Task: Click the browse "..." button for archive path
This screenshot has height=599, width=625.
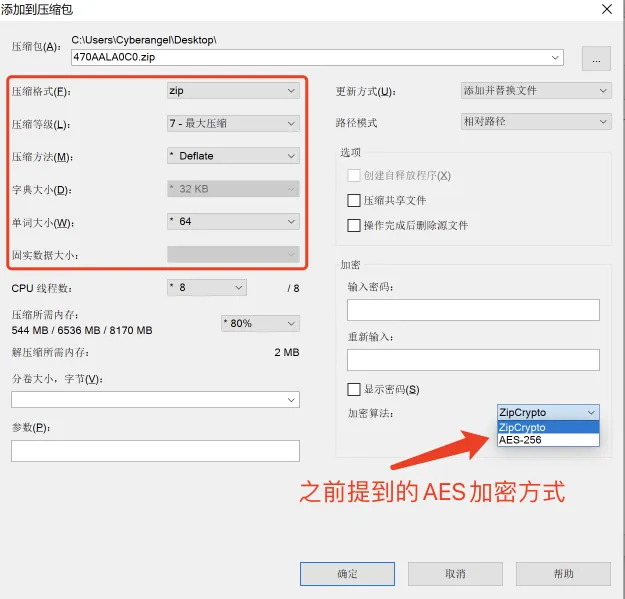Action: [x=596, y=59]
